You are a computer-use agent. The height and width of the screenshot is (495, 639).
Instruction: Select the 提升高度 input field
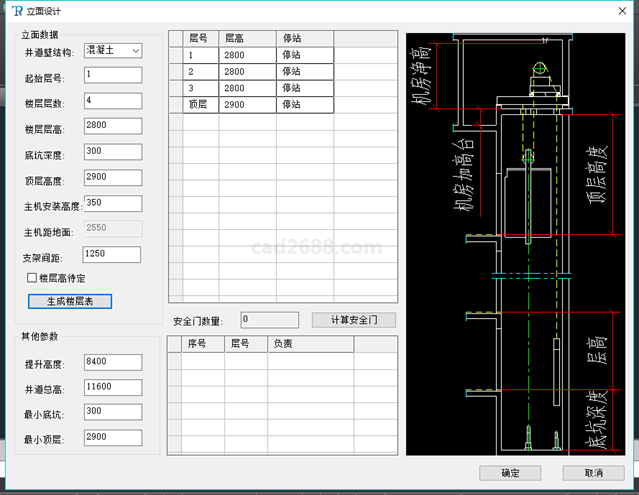coord(113,361)
